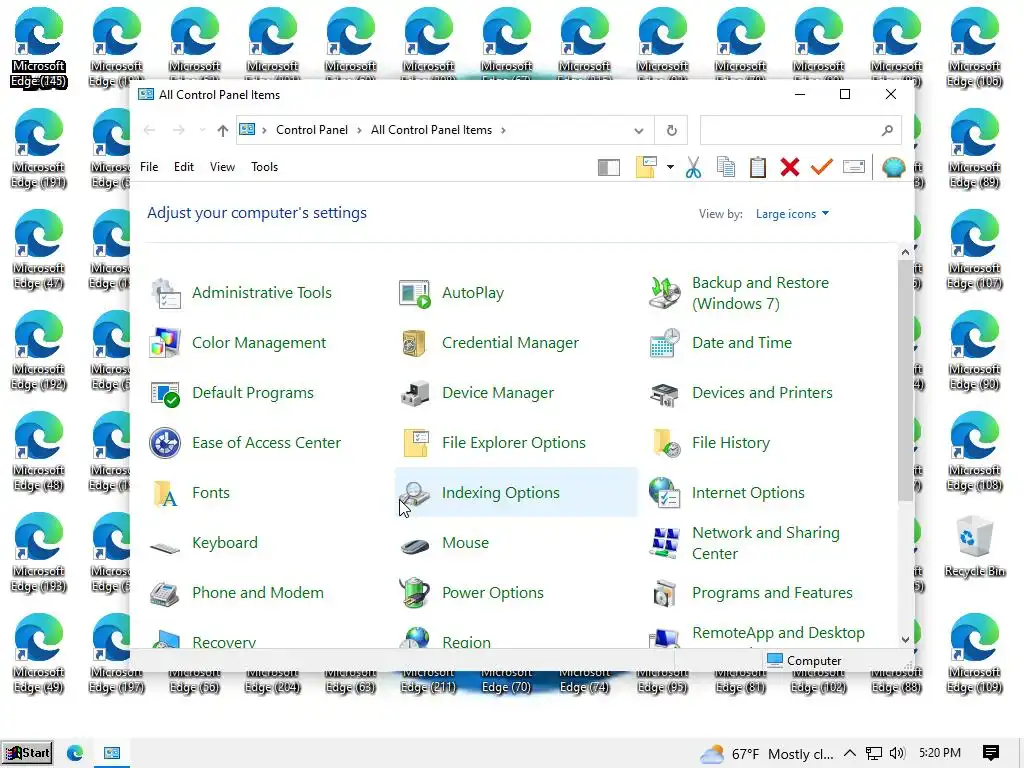Show hidden tray icons chevron
The image size is (1024, 768).
pyautogui.click(x=850, y=753)
